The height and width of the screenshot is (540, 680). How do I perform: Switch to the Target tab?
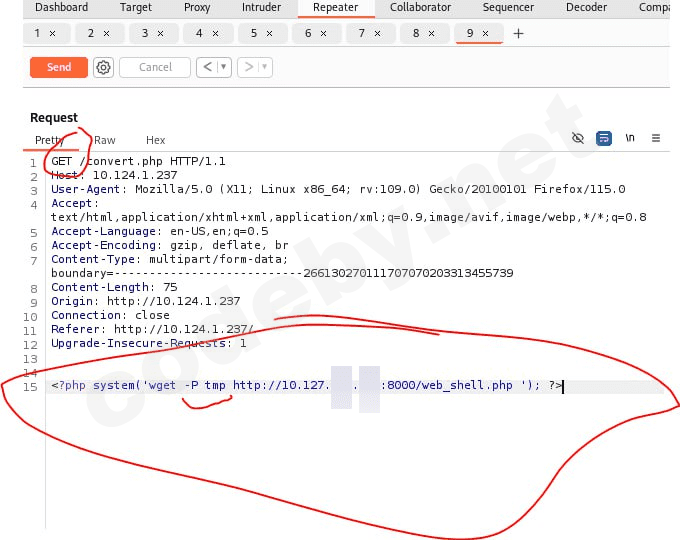tap(136, 7)
